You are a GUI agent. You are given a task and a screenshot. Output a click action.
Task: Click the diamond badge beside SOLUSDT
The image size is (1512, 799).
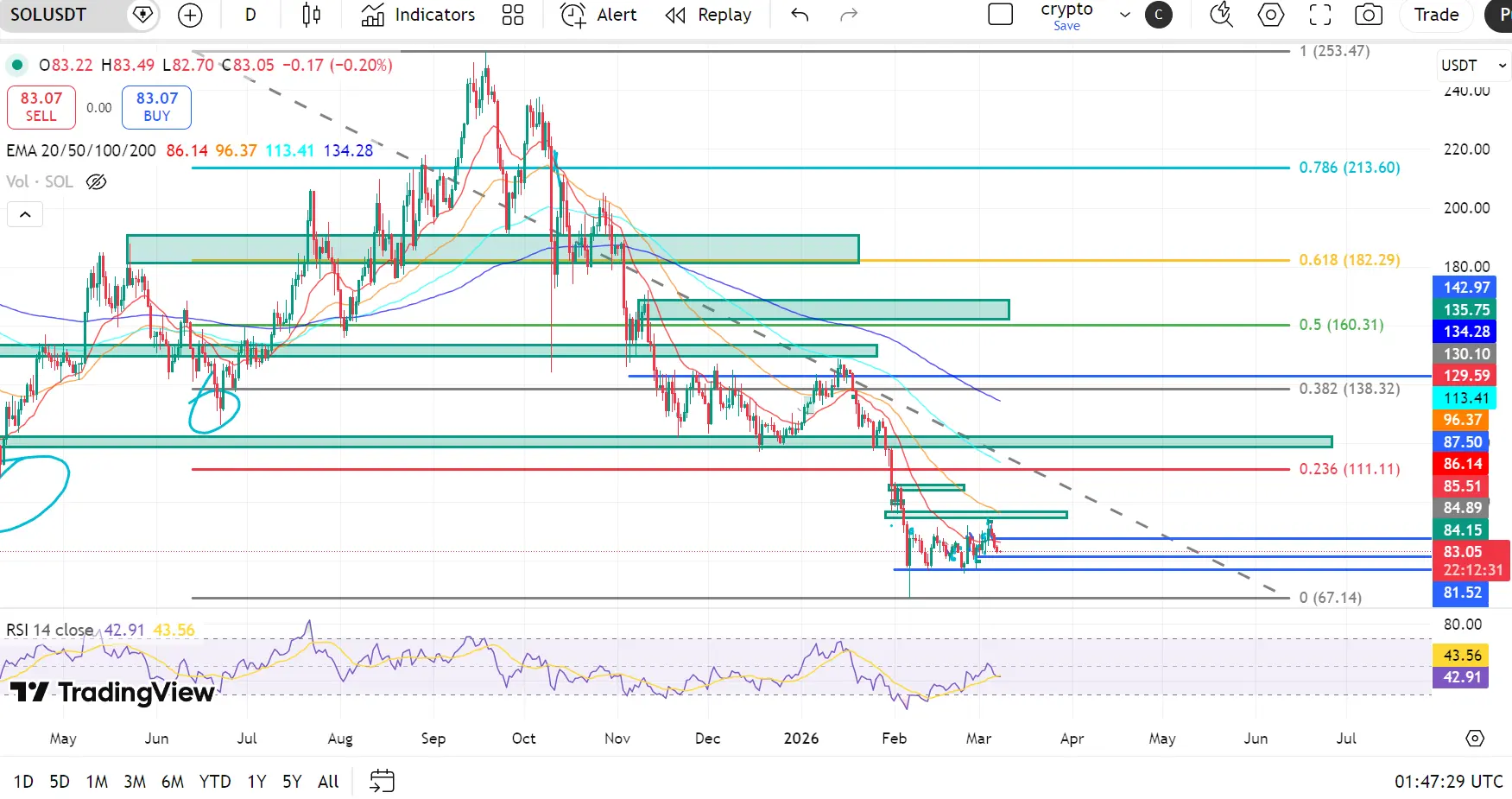click(142, 15)
